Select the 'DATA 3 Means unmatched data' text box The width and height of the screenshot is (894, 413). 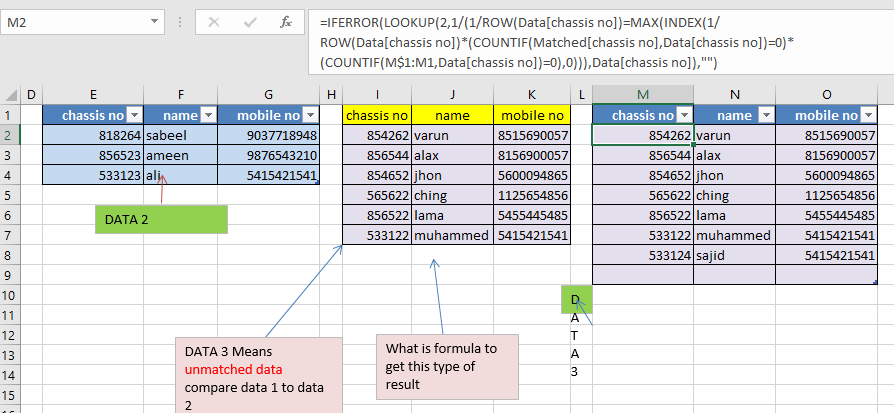tap(259, 375)
